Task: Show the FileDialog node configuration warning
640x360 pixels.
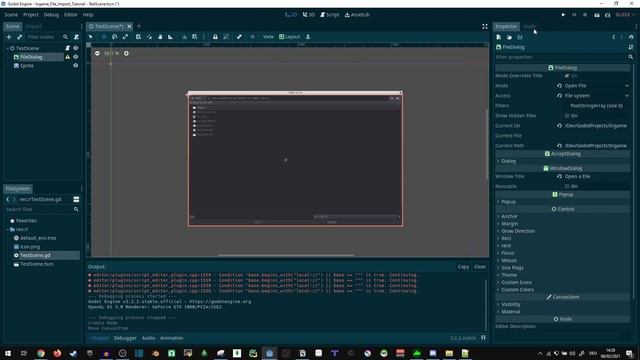Action: [67, 57]
